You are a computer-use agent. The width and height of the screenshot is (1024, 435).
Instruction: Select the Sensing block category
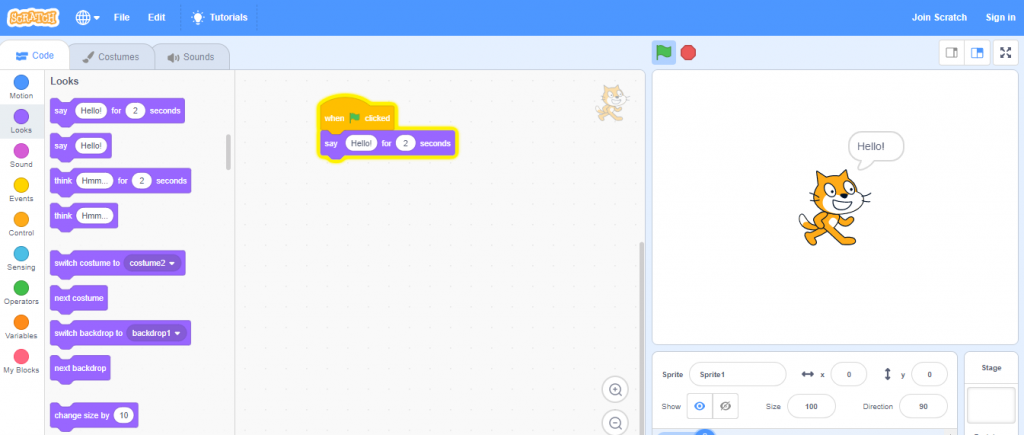pyautogui.click(x=21, y=259)
